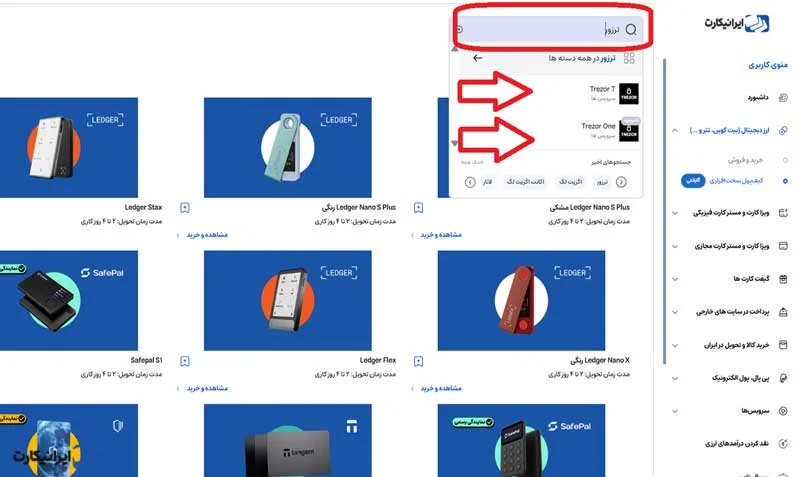Collapse the ارز دیجیتال sidebar section

tap(675, 131)
